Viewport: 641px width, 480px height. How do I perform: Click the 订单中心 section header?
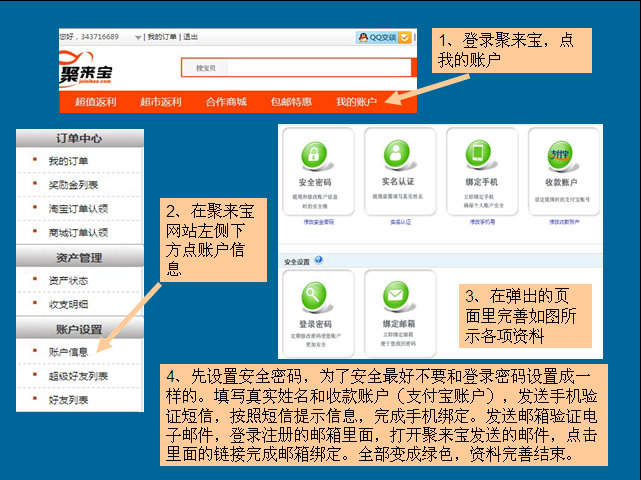click(80, 138)
